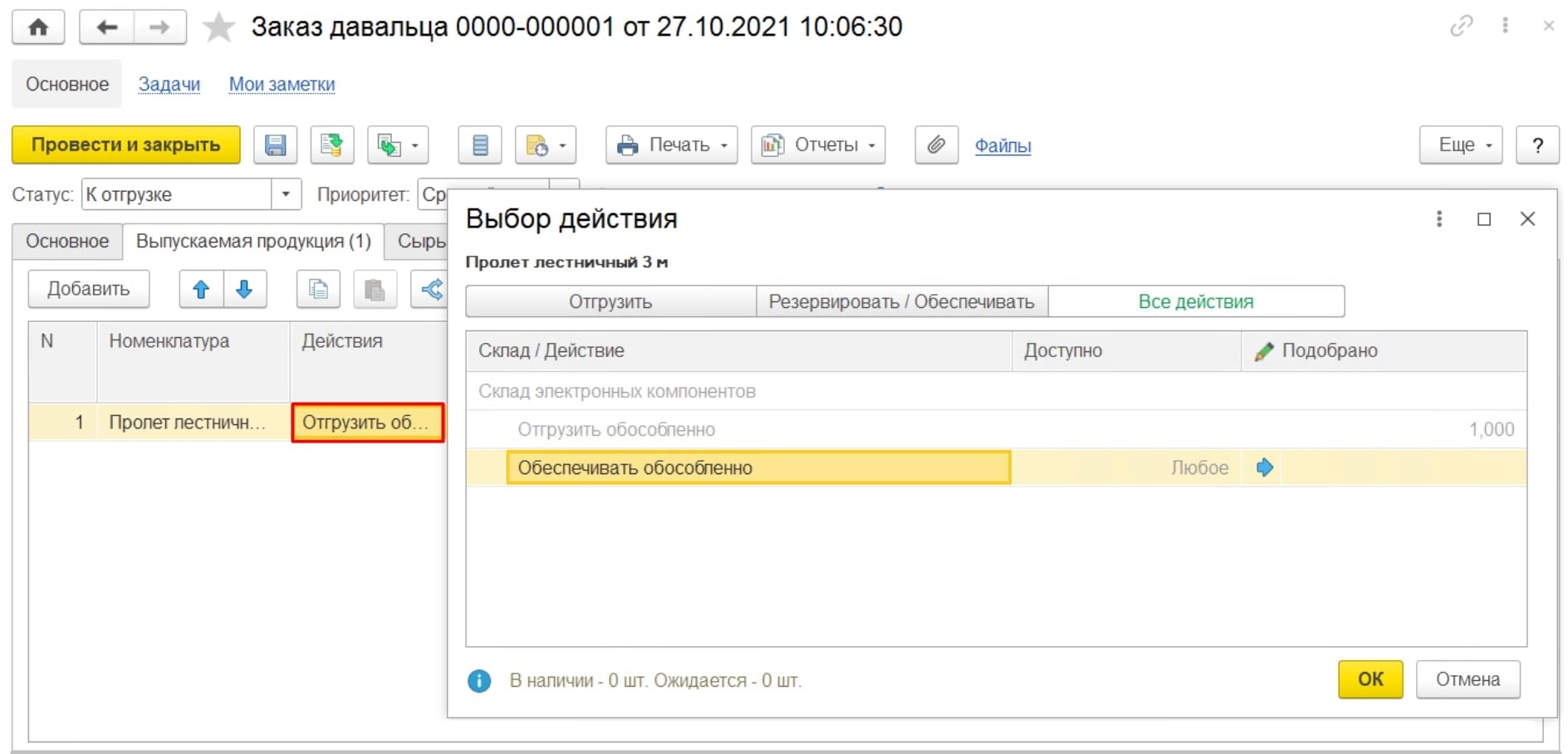Click the copy rows icon

click(318, 289)
